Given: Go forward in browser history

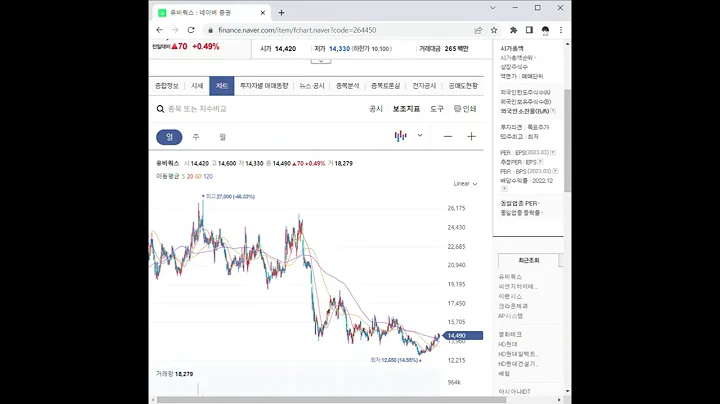Looking at the screenshot, I should [x=175, y=30].
